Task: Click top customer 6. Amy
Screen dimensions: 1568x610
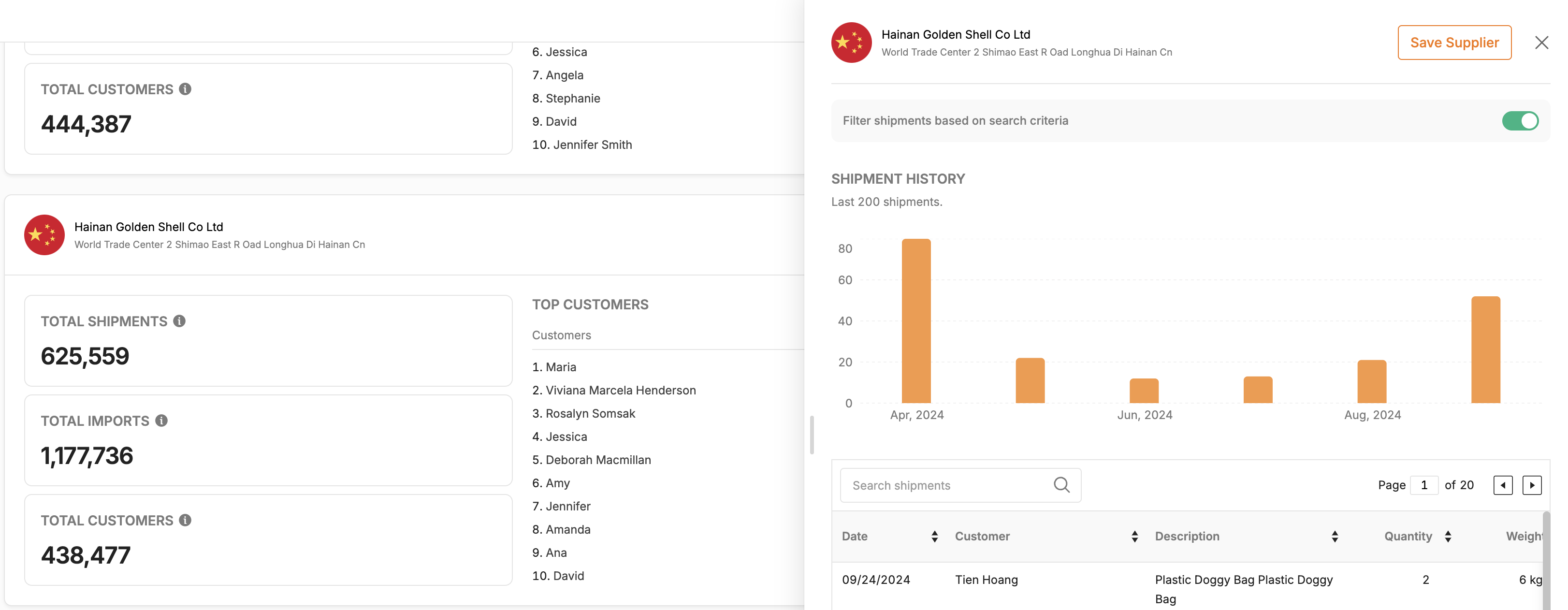Action: click(x=551, y=483)
